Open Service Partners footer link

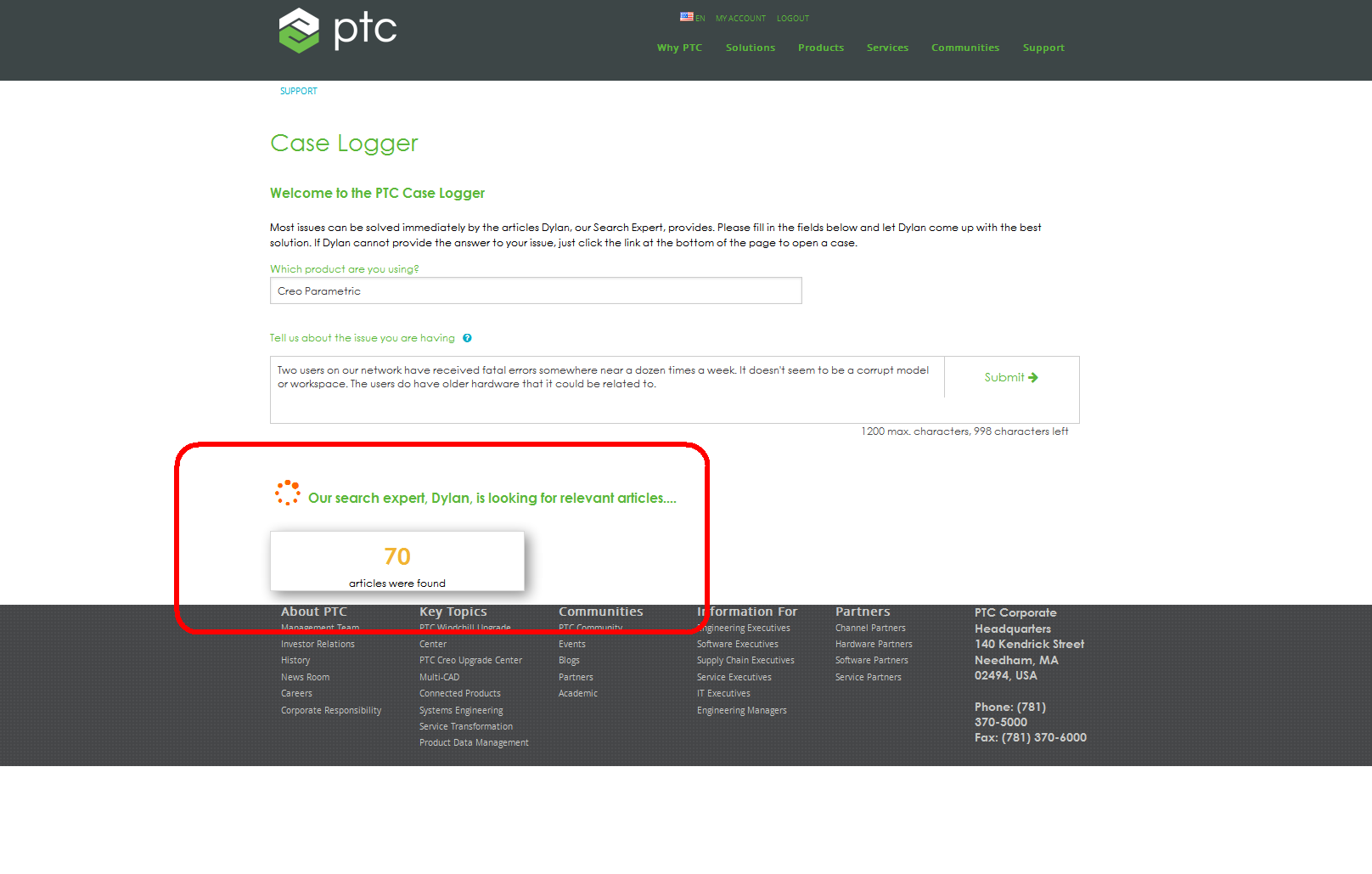868,677
